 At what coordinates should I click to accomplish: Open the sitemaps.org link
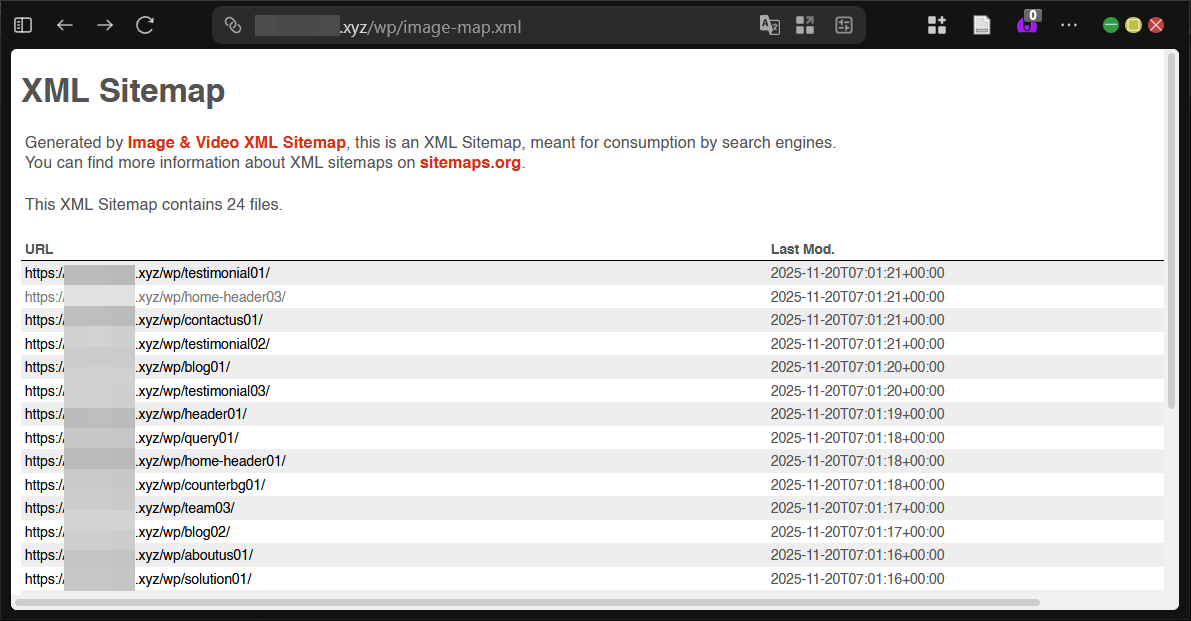click(470, 162)
